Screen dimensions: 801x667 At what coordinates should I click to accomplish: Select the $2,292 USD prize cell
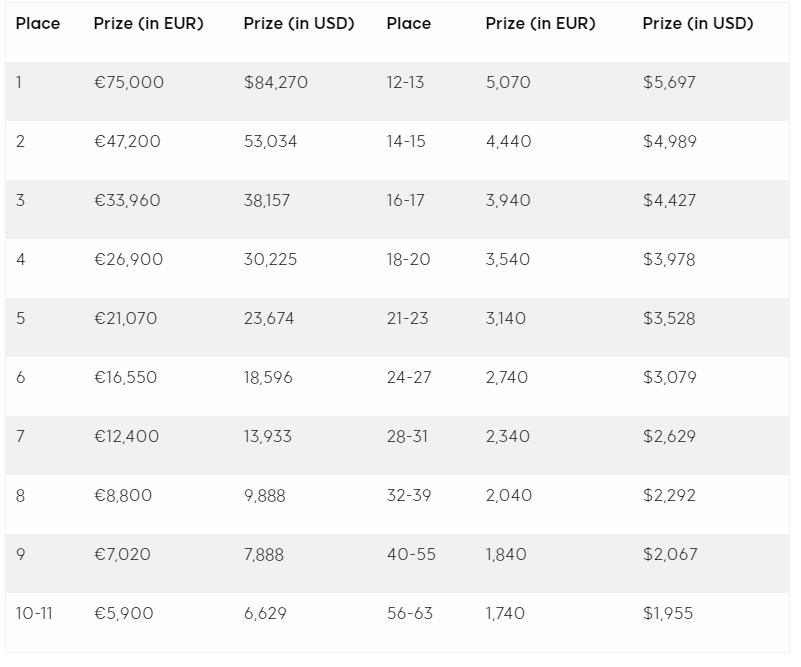pos(669,496)
